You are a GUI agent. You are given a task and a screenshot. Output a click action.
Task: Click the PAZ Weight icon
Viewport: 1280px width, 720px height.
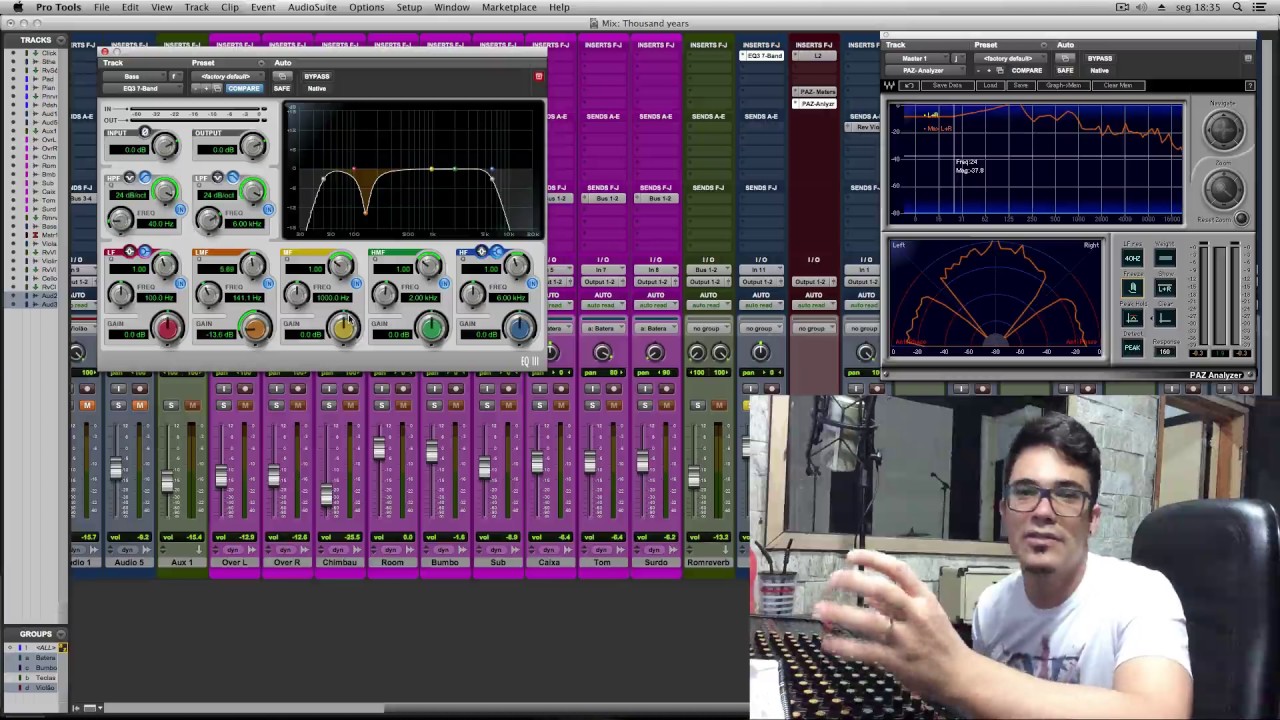coord(1165,258)
